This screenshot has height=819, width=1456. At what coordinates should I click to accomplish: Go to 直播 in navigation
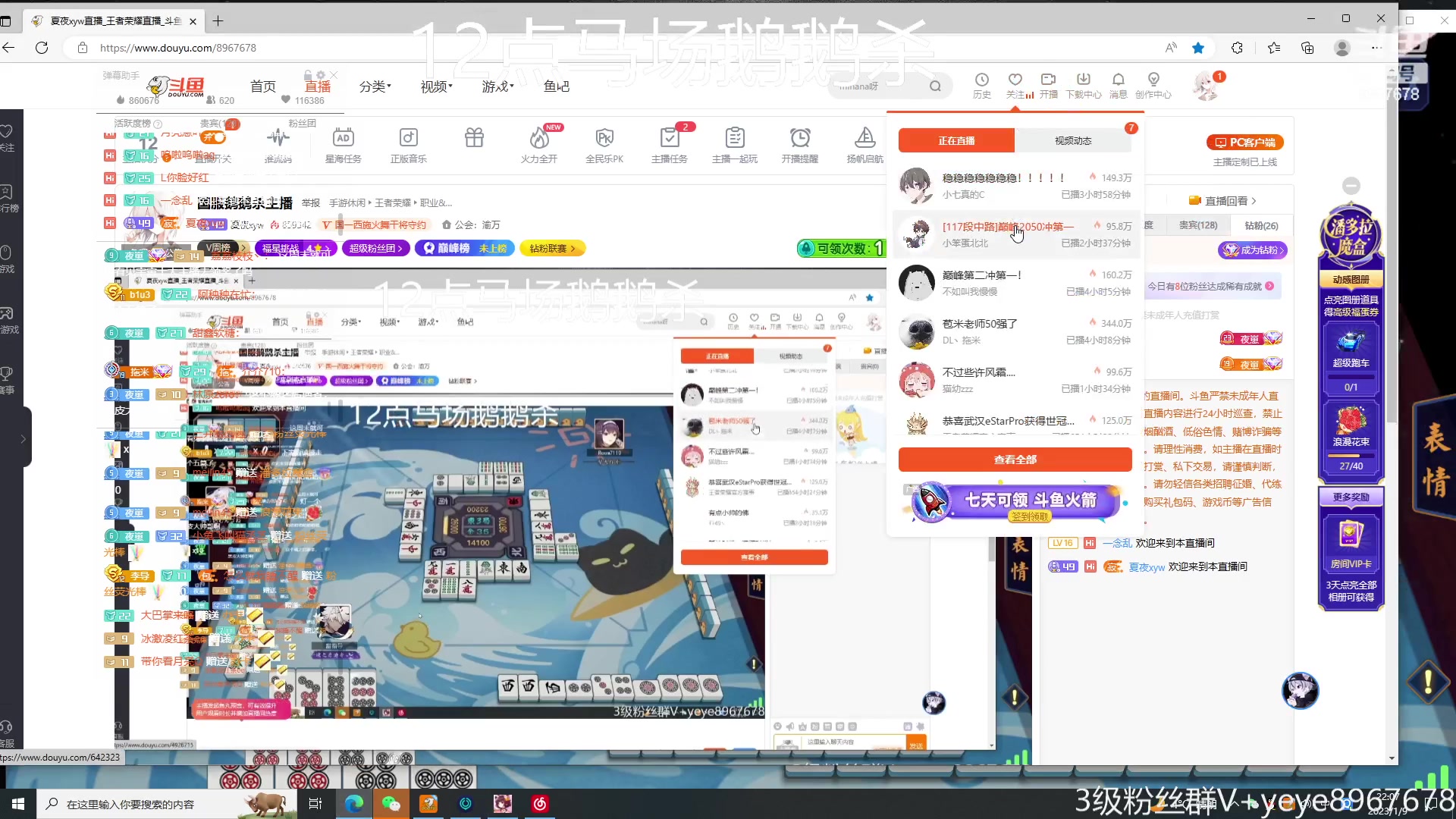tap(318, 86)
